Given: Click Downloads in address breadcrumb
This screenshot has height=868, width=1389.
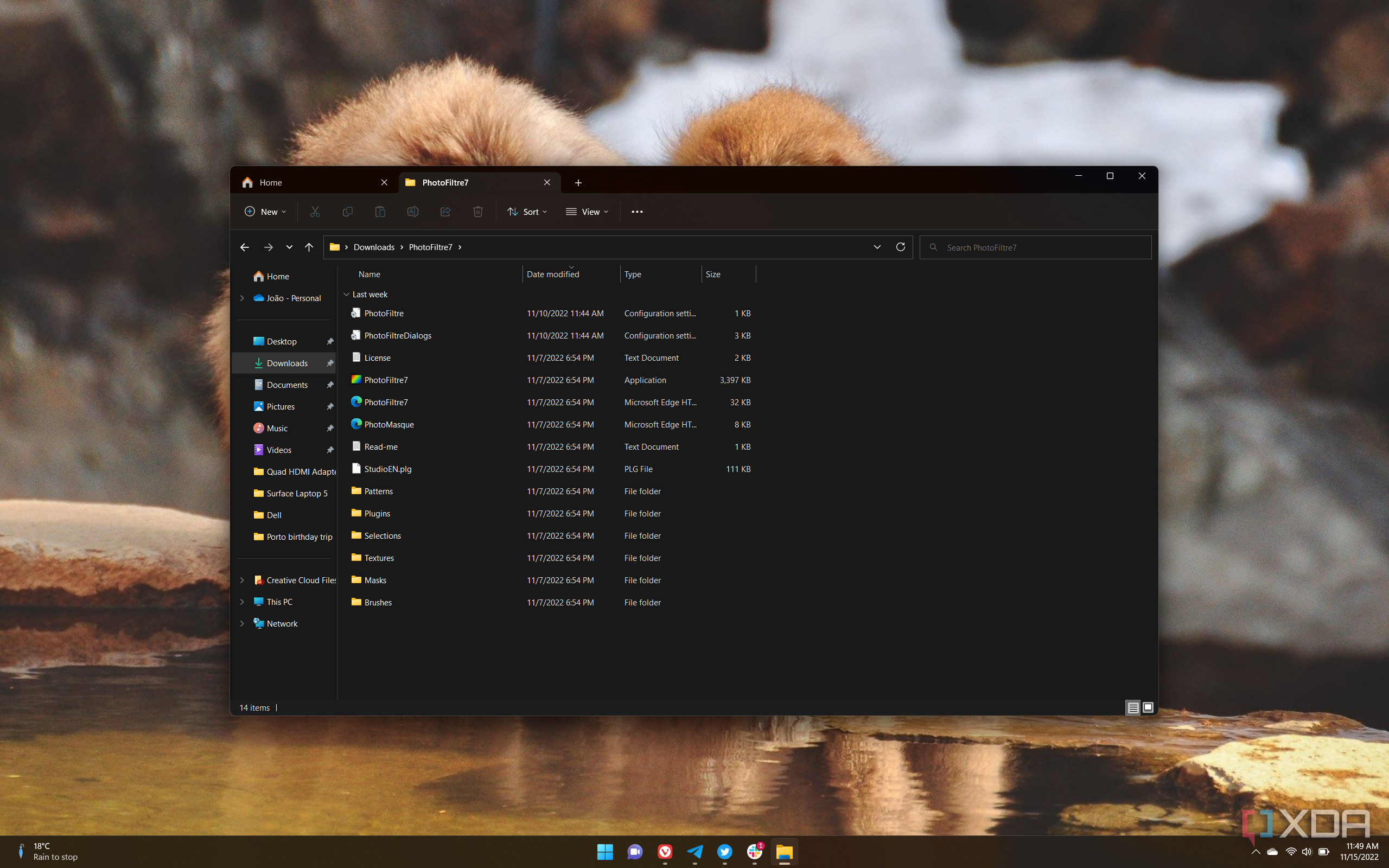Looking at the screenshot, I should [x=374, y=247].
